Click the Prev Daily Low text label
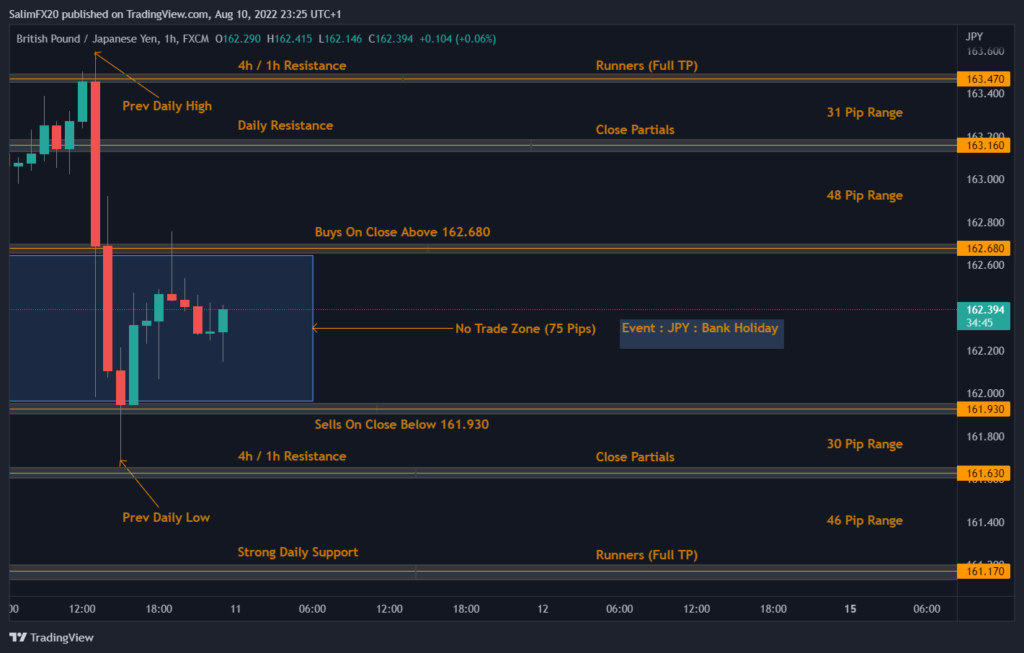 pyautogui.click(x=166, y=518)
